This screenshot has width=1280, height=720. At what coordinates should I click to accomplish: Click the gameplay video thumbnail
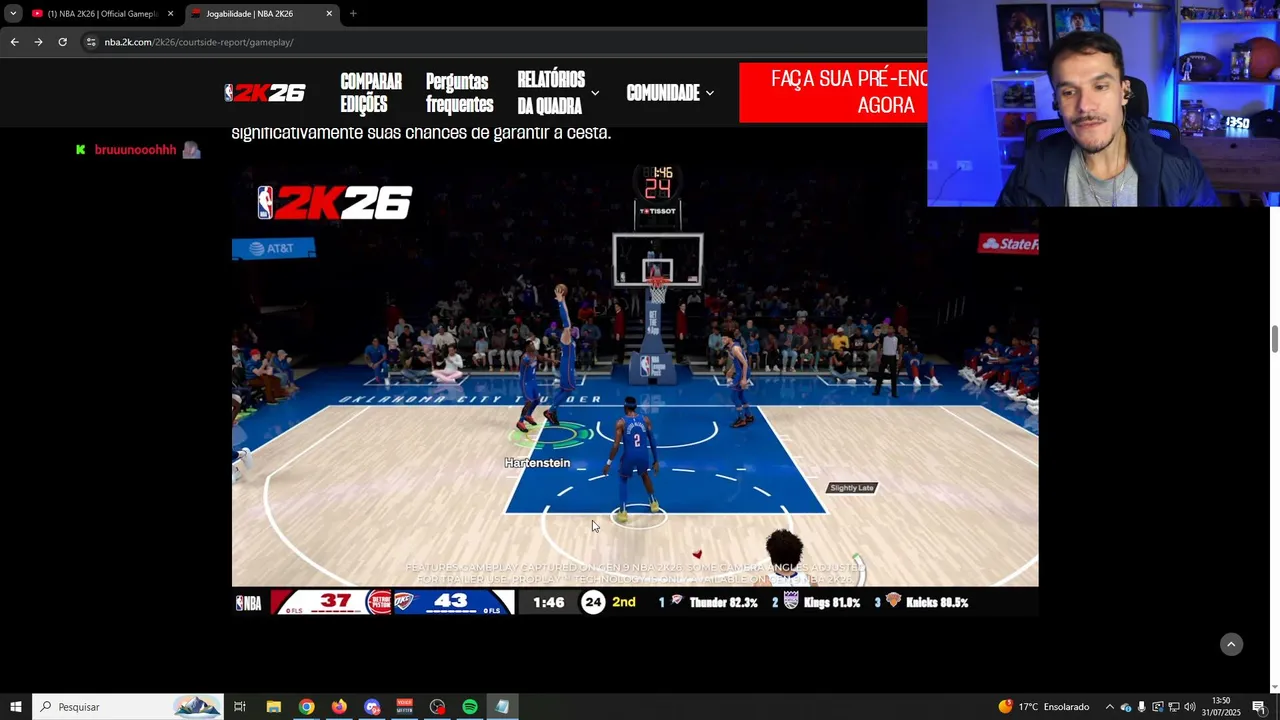coord(635,390)
